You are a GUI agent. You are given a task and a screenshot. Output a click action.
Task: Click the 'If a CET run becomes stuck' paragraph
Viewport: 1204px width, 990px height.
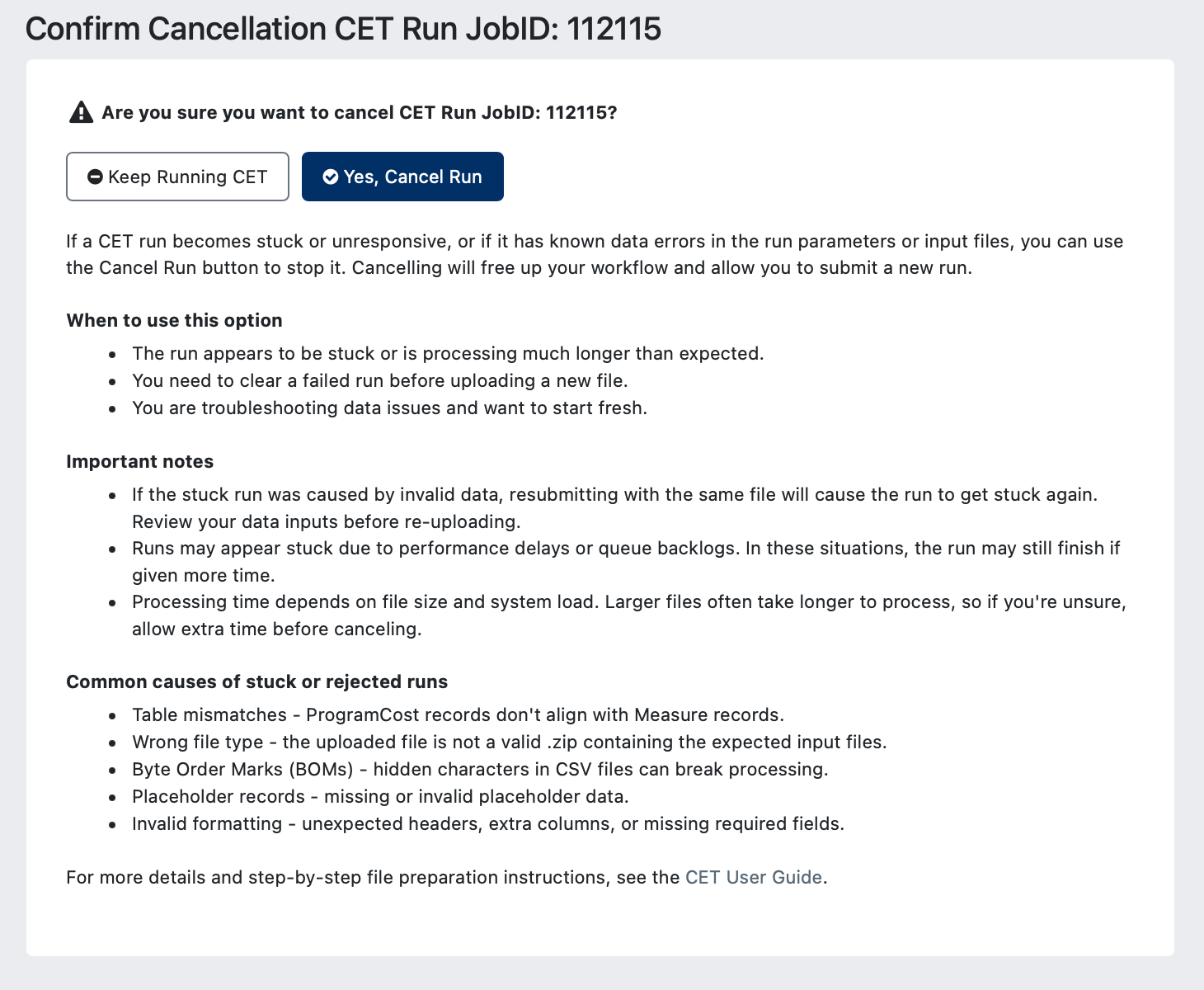coord(595,255)
